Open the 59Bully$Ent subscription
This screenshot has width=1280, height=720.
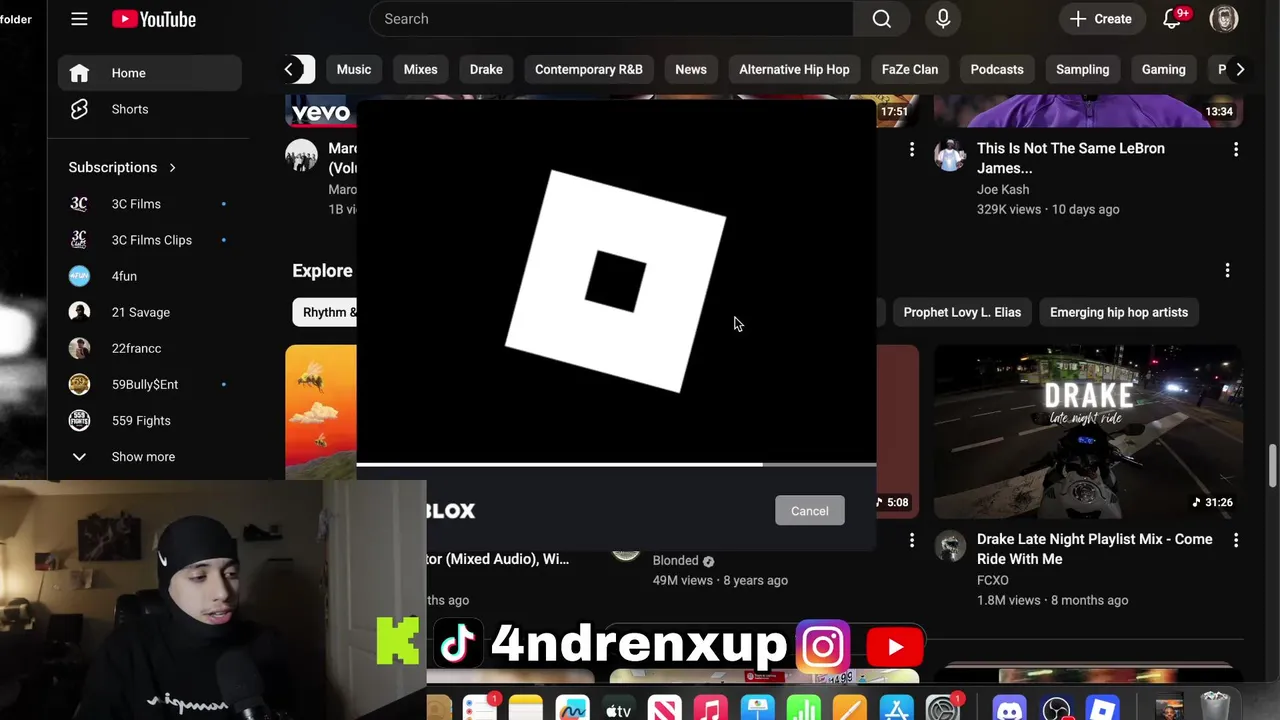click(149, 384)
